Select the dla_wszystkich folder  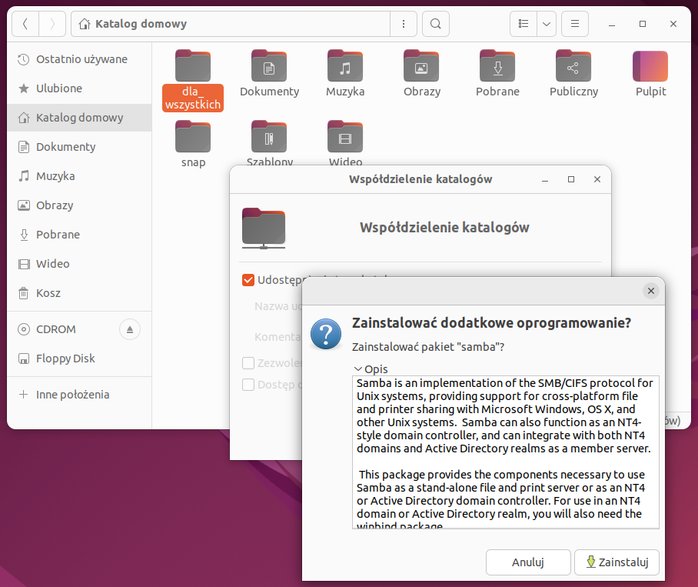coord(193,80)
